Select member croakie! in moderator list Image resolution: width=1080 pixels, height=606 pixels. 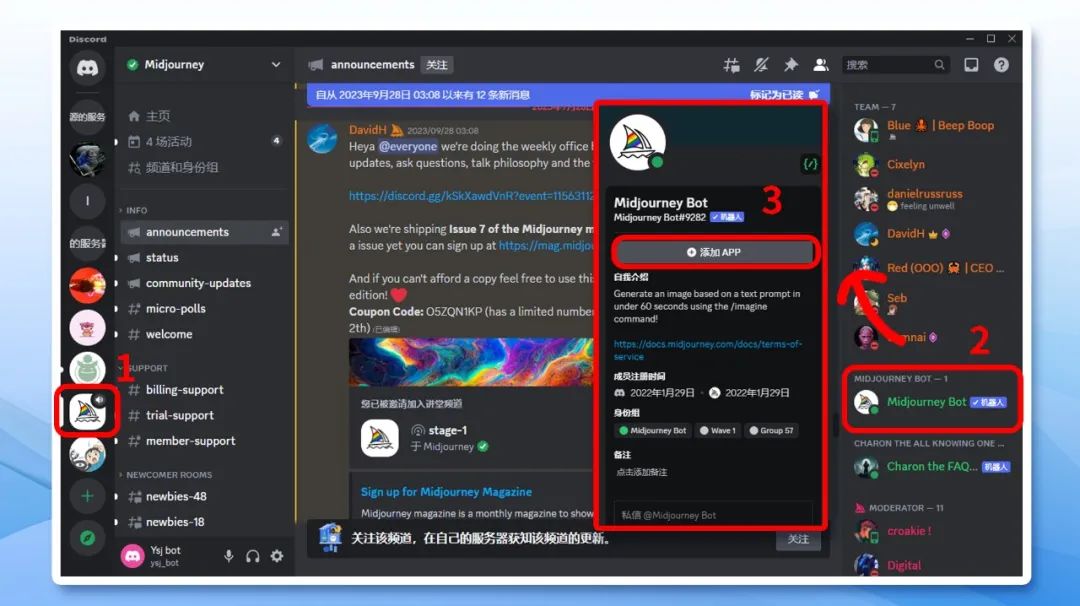tap(932, 531)
